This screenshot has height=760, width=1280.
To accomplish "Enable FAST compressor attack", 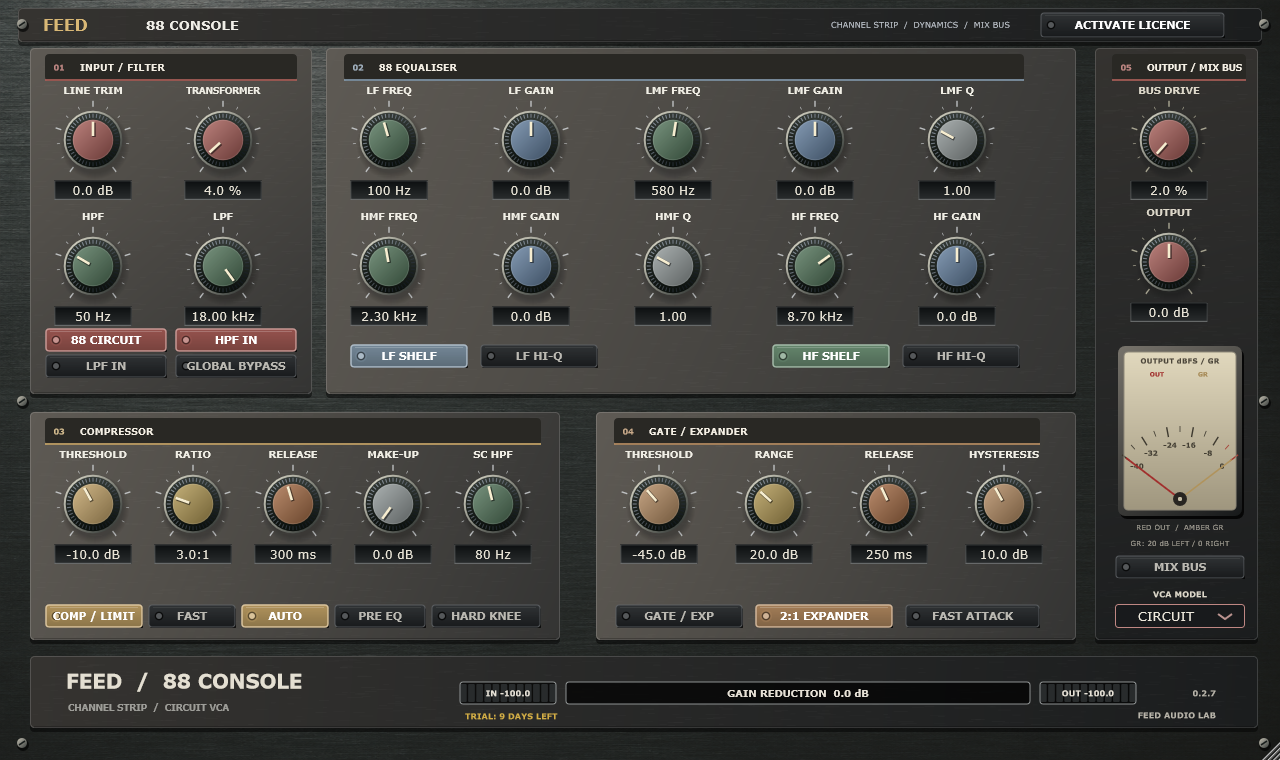I will [x=192, y=616].
